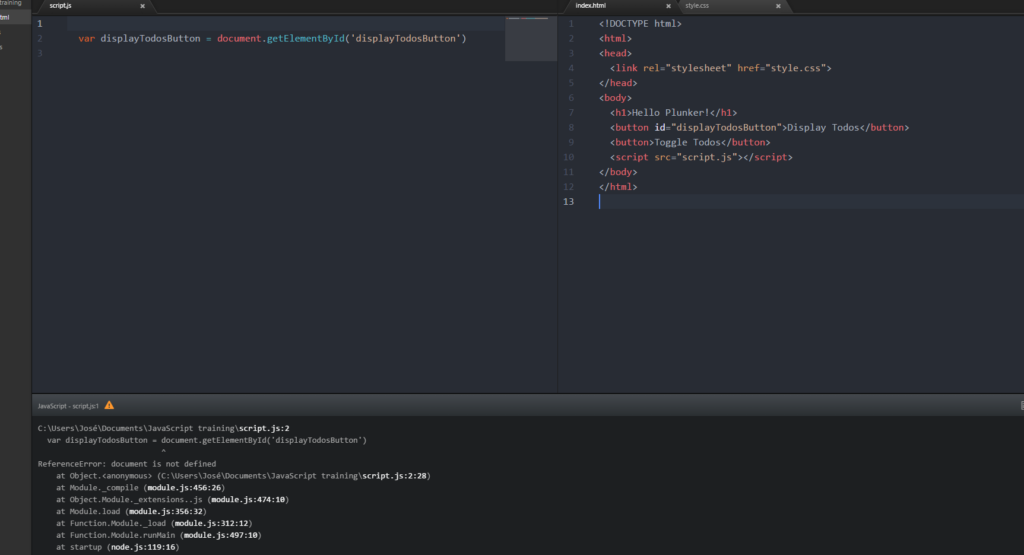Click the warning triangle icon in output panel
Screen dimensions: 1024x555
(x=109, y=405)
